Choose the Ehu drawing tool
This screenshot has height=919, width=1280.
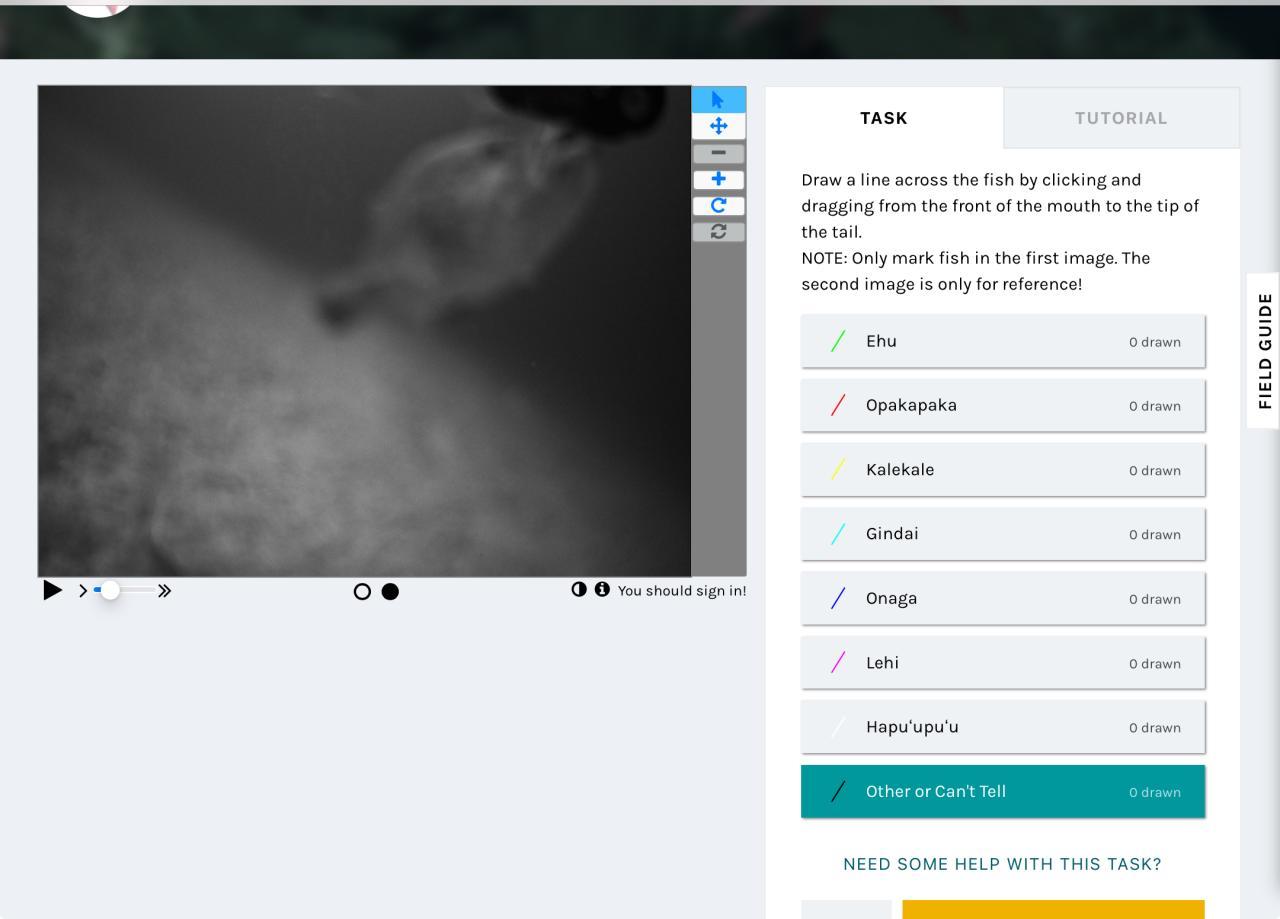1003,341
